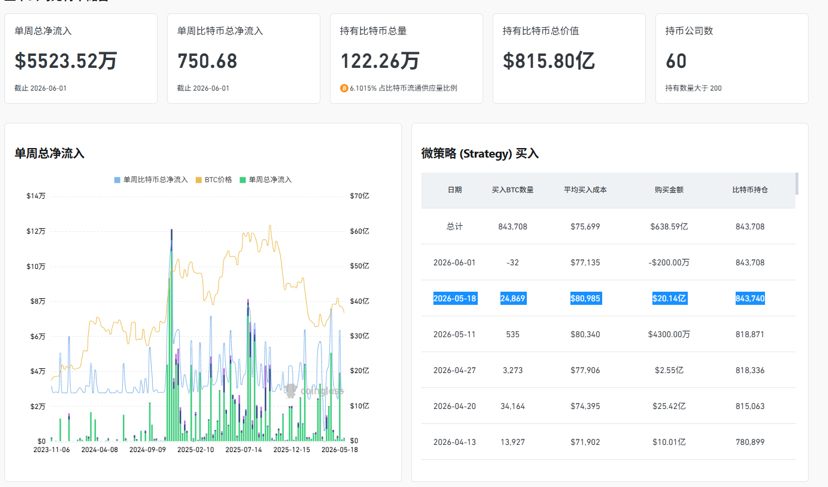Viewport: 828px width, 487px height.
Task: Click the $20.14亿 purchase amount cell
Action: pos(669,298)
